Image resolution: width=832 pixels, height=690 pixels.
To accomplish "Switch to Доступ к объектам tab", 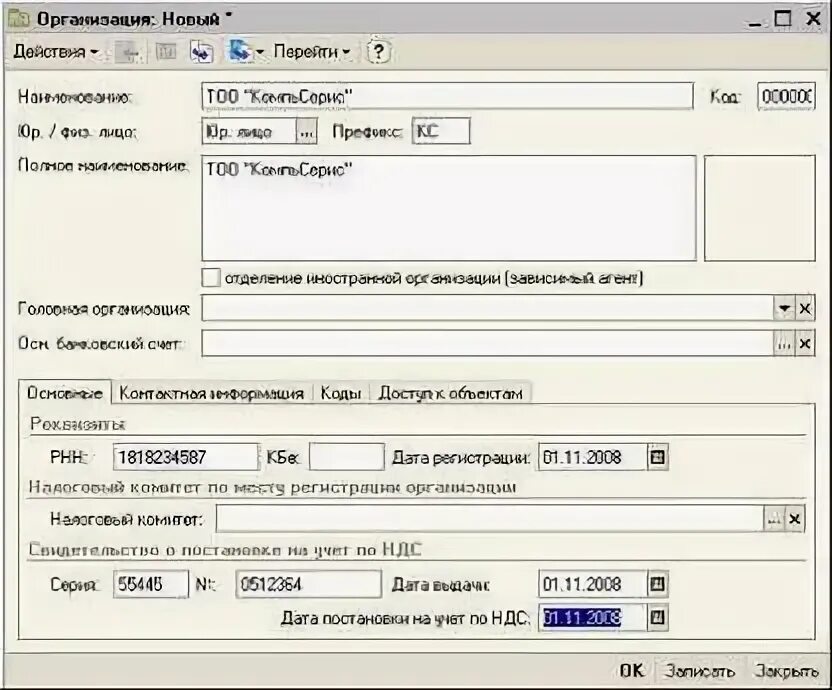I will 450,393.
